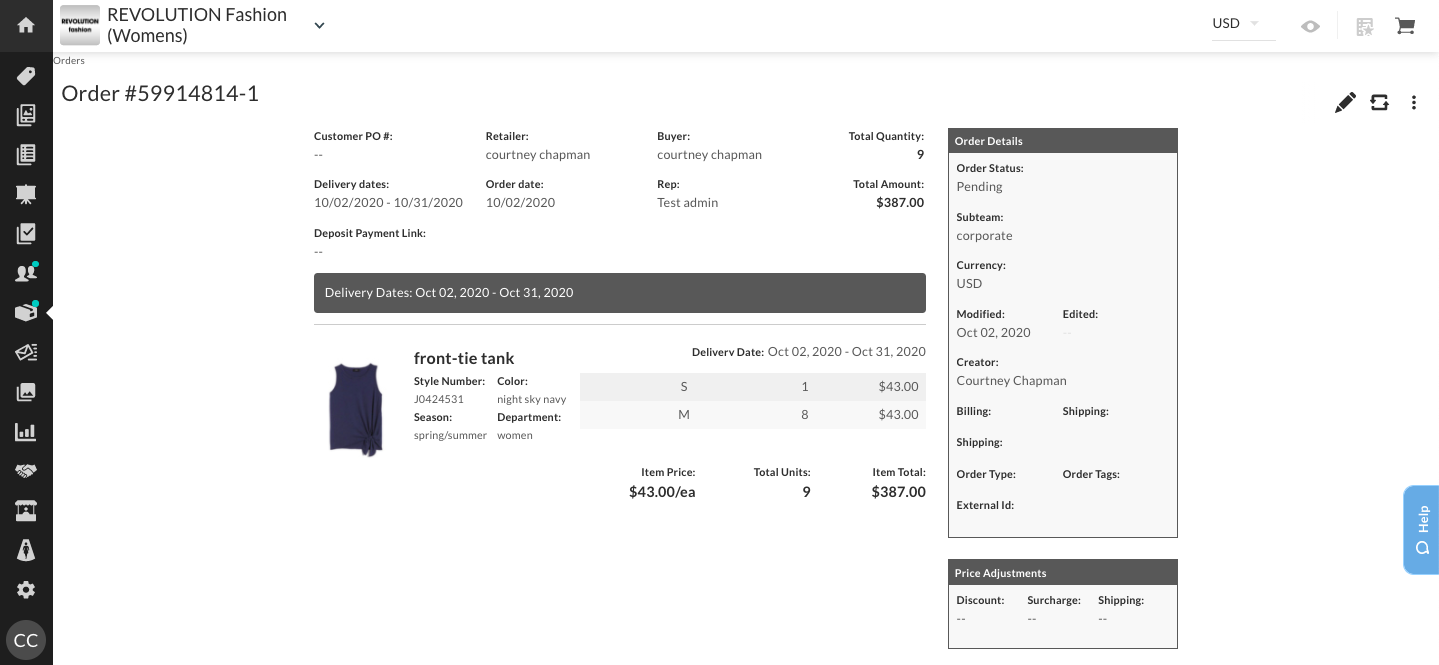
Task: Click the front-tie tank product thumbnail
Action: [356, 410]
